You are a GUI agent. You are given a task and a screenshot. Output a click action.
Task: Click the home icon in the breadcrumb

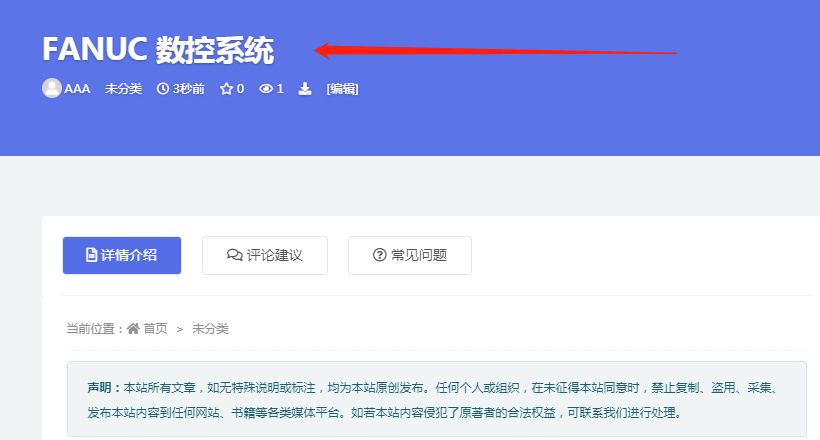tap(133, 329)
